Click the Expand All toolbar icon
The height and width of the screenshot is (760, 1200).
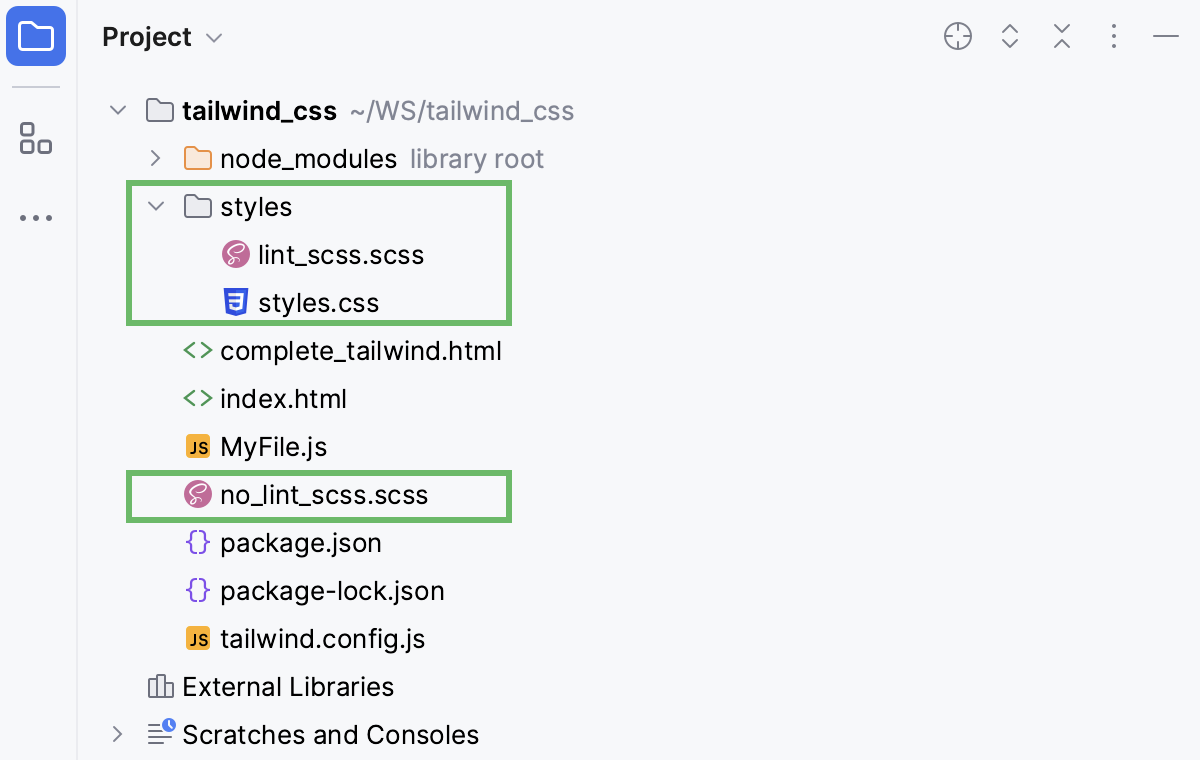1010,36
